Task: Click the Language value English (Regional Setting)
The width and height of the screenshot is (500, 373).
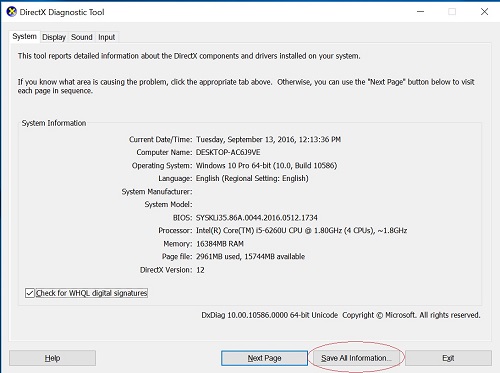Action: [252, 178]
